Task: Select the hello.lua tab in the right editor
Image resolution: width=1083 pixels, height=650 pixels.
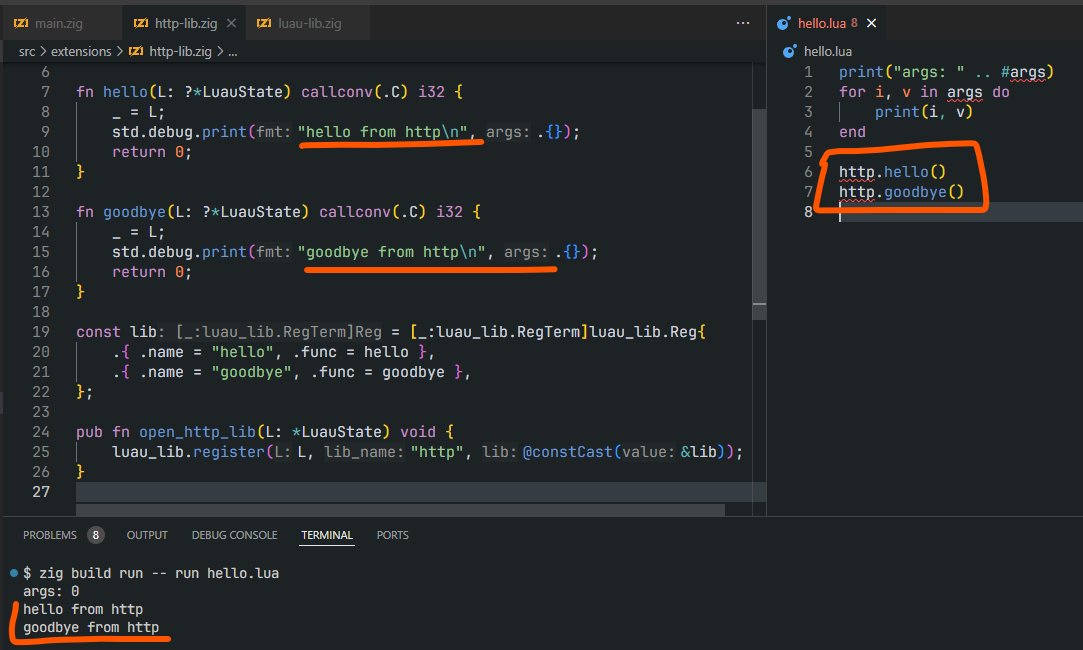Action: coord(827,23)
